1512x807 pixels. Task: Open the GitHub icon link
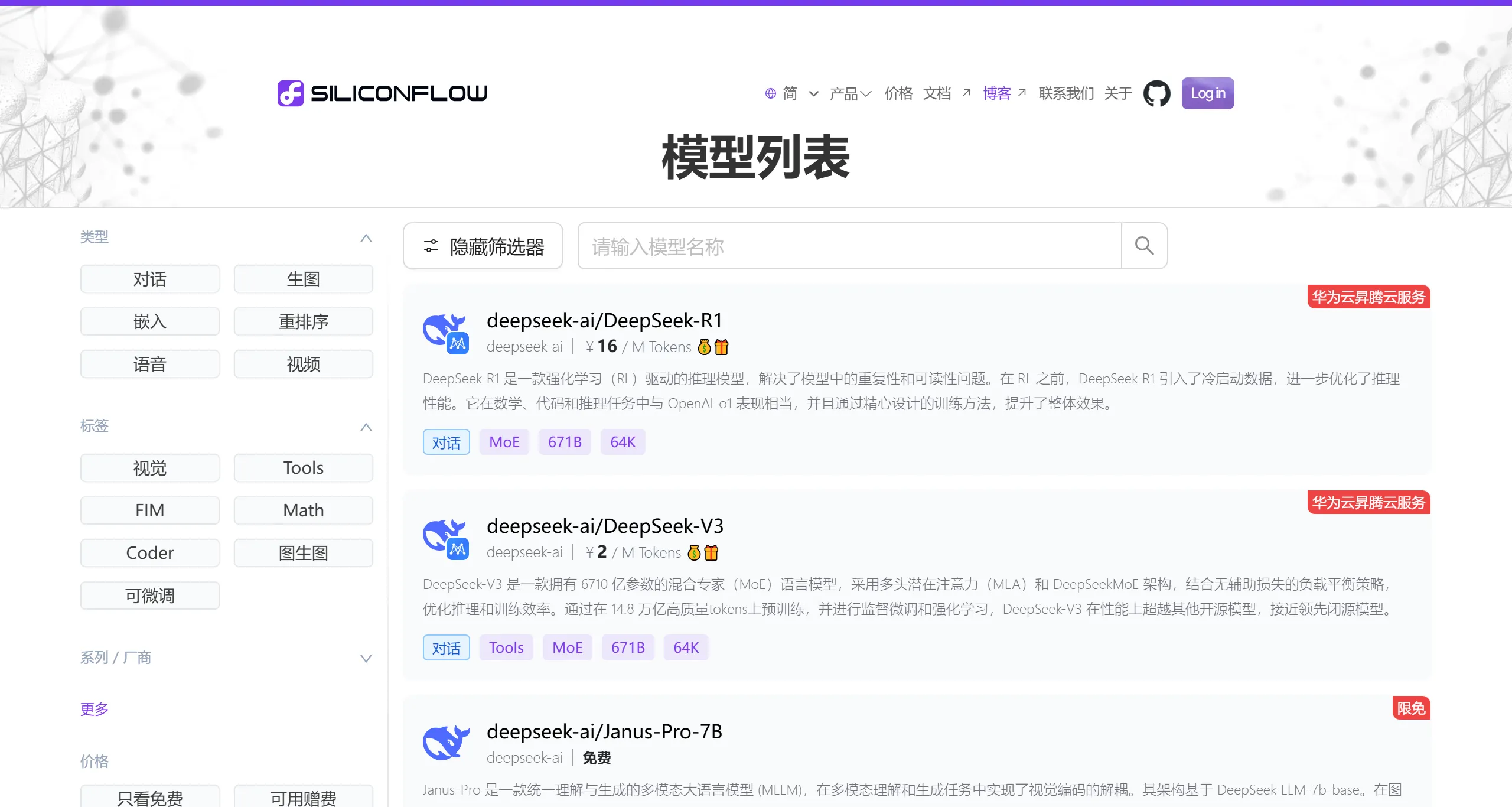1156,93
